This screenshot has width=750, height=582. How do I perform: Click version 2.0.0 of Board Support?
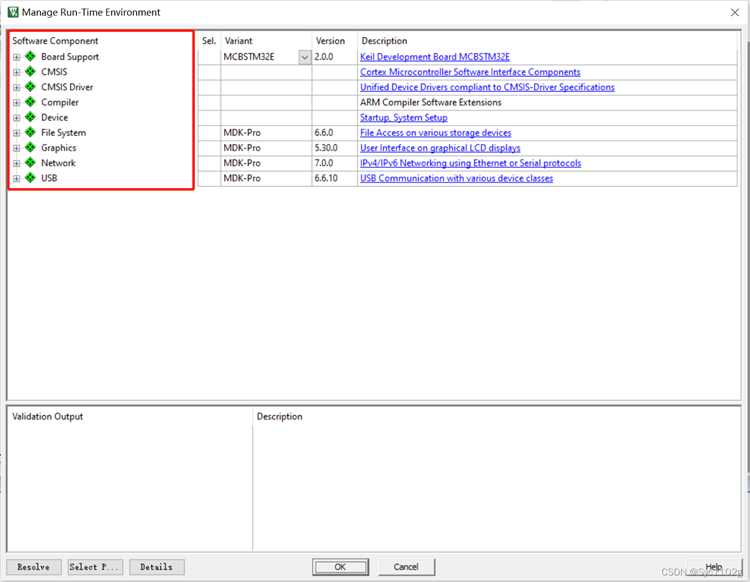click(x=324, y=57)
